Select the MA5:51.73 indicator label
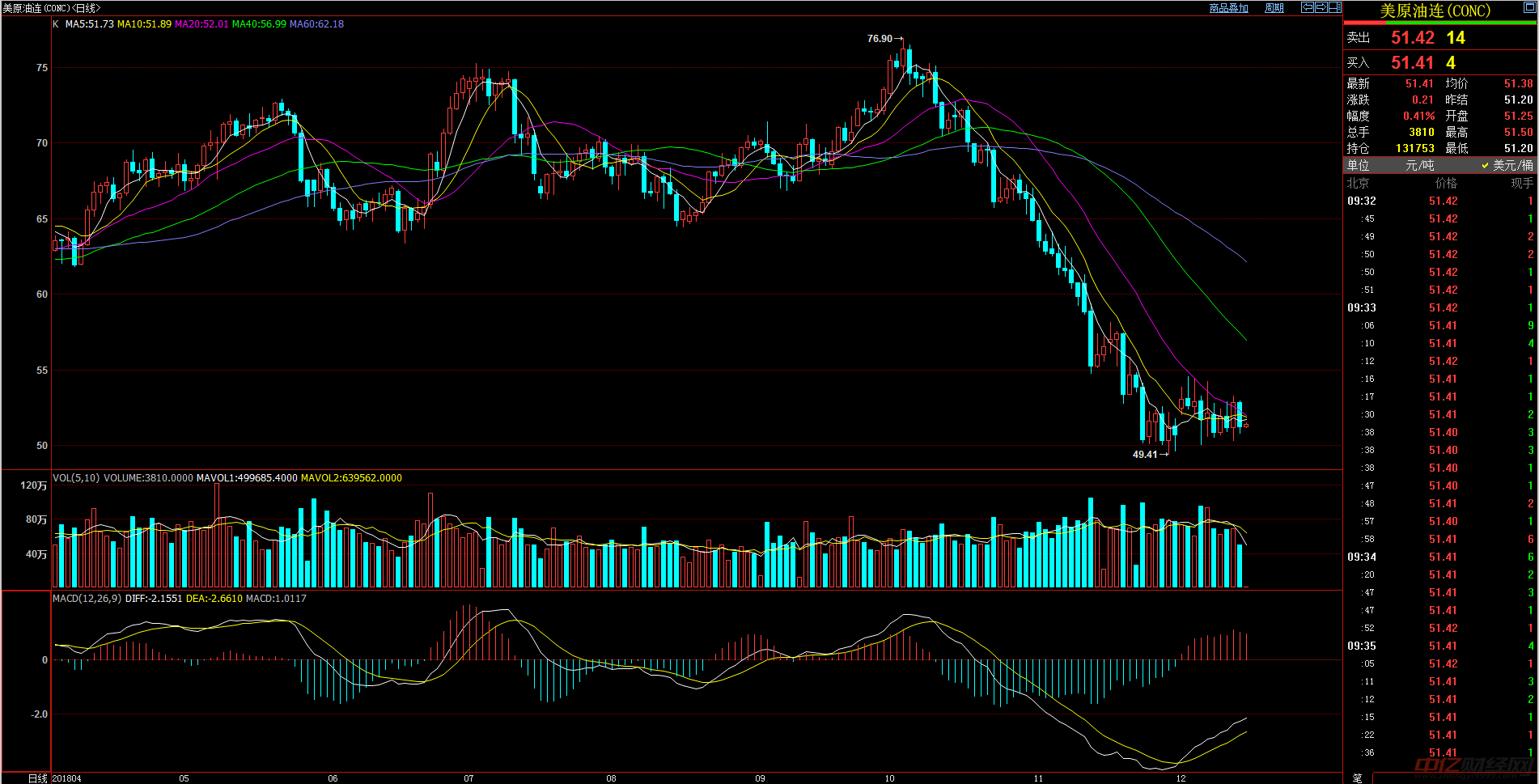Image resolution: width=1539 pixels, height=784 pixels. tap(89, 24)
